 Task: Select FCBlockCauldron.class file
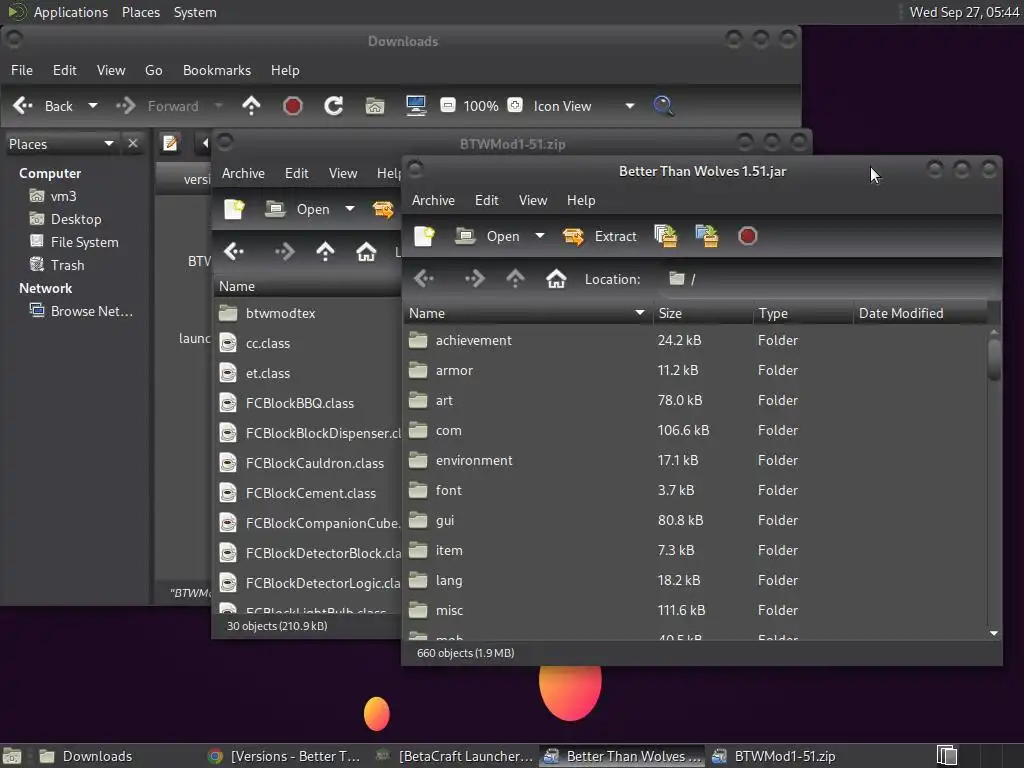coord(308,464)
